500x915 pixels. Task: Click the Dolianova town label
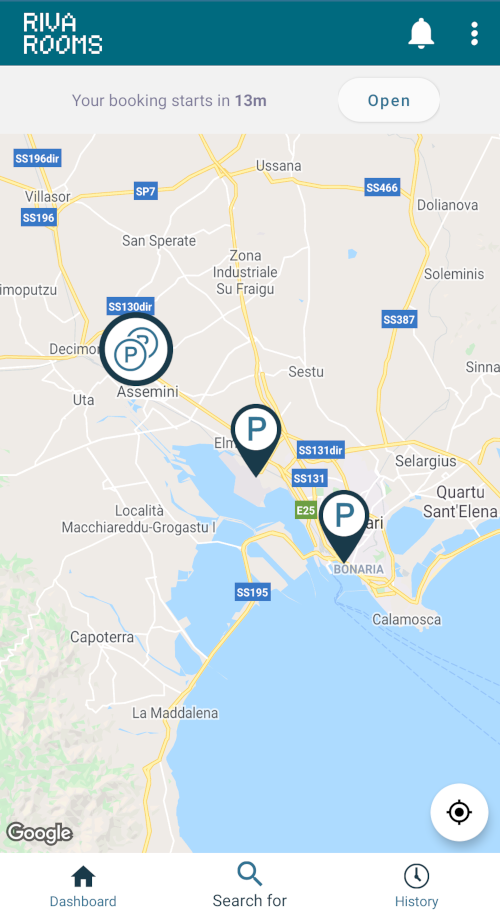(x=447, y=205)
